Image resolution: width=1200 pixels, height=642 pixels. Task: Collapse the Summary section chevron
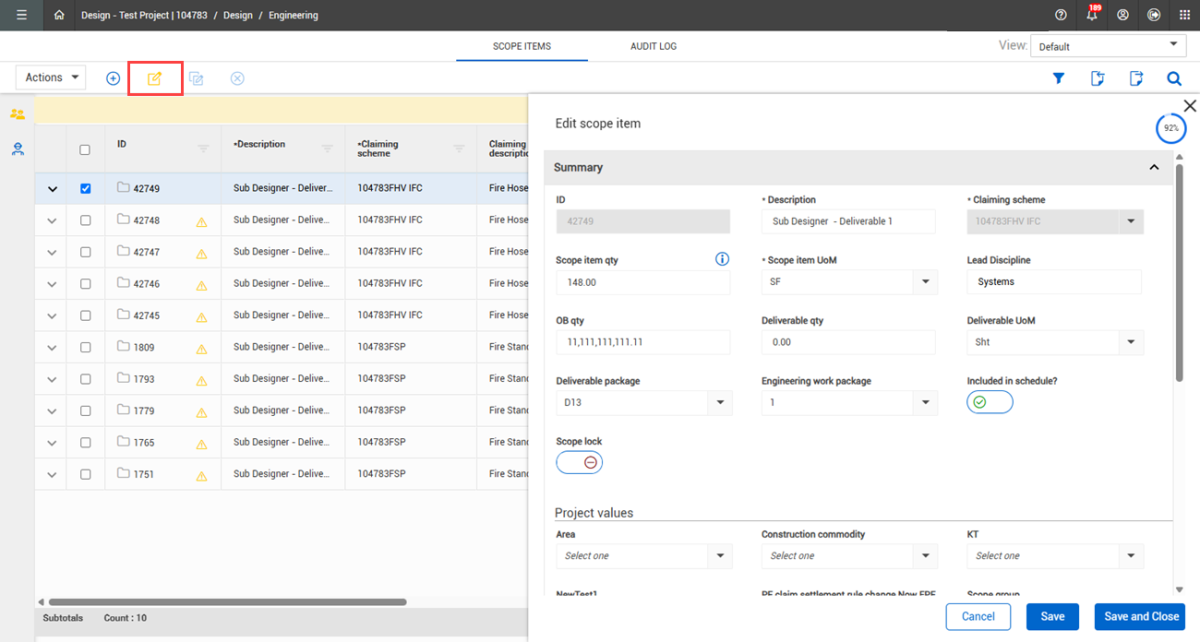(x=1154, y=168)
